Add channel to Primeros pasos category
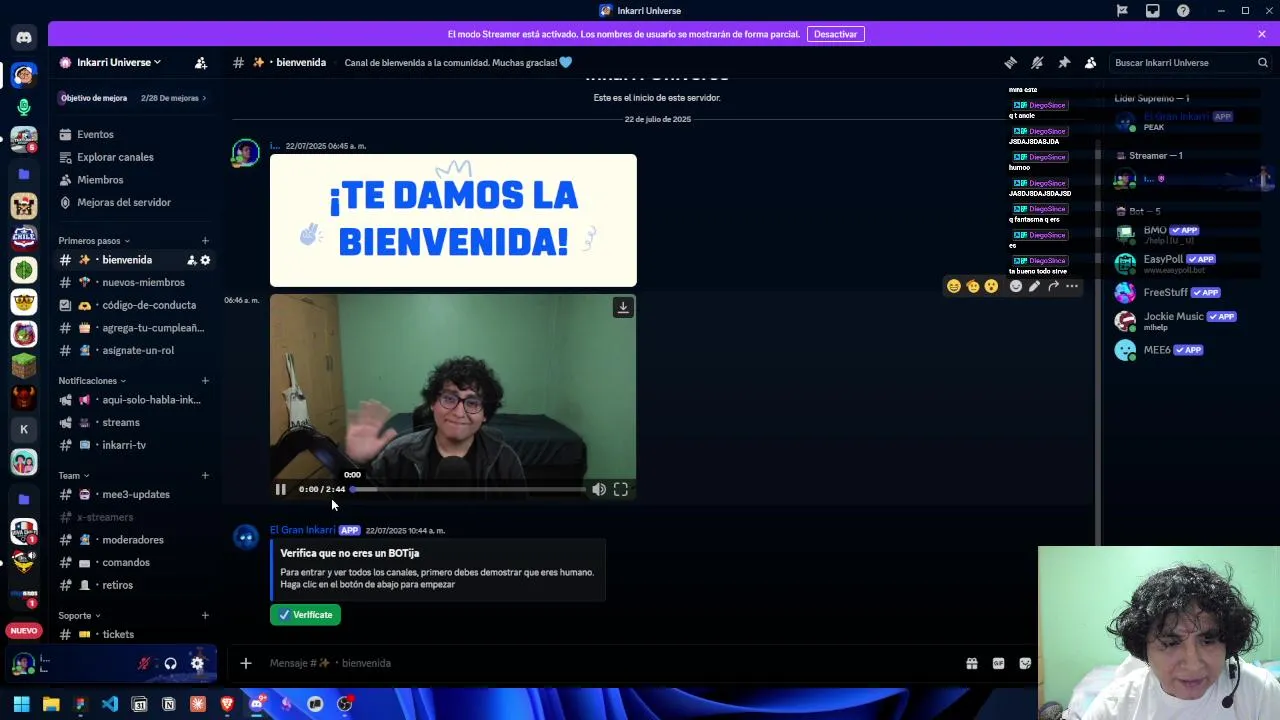This screenshot has width=1280, height=720. tap(205, 241)
